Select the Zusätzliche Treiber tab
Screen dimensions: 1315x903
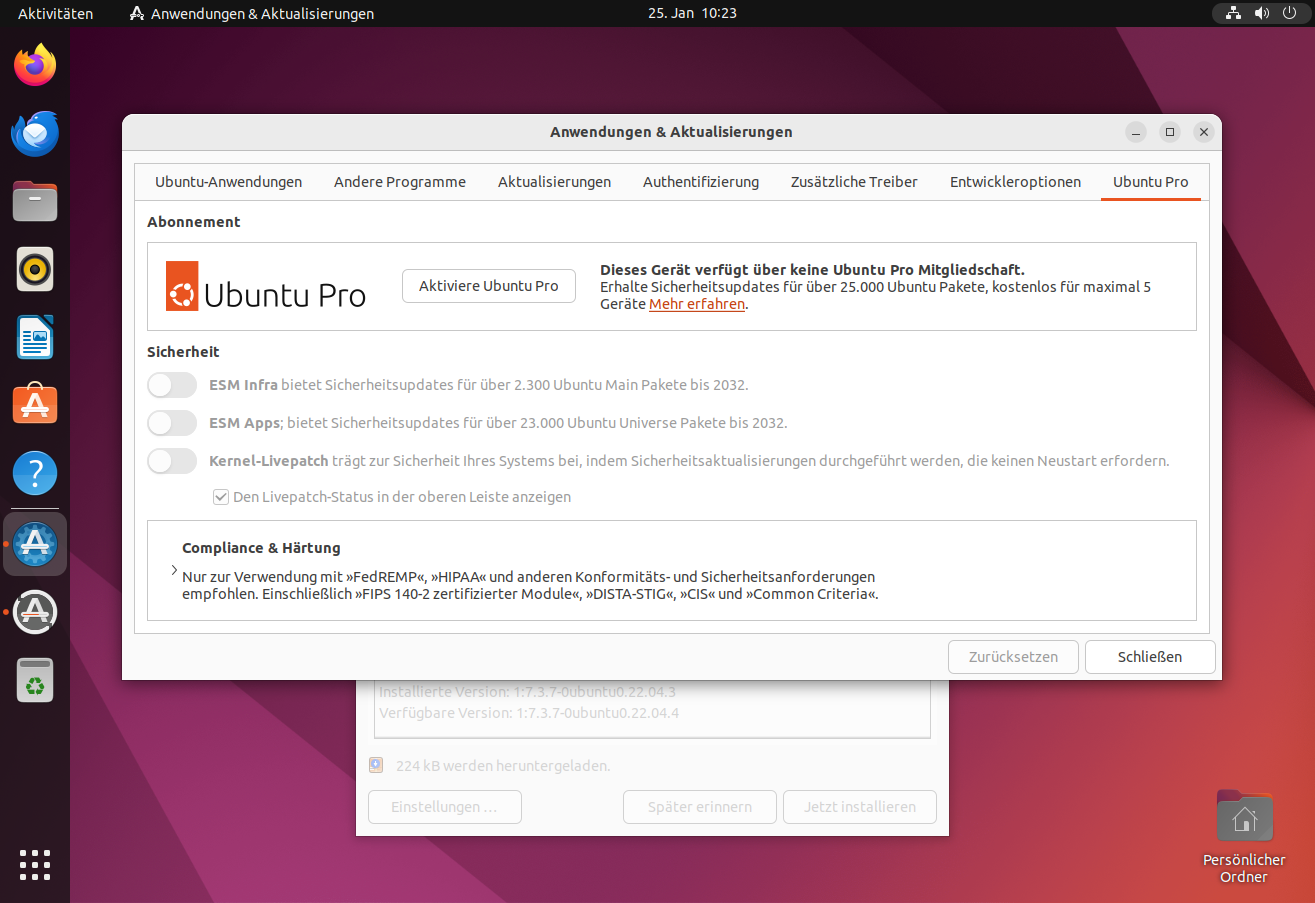854,182
